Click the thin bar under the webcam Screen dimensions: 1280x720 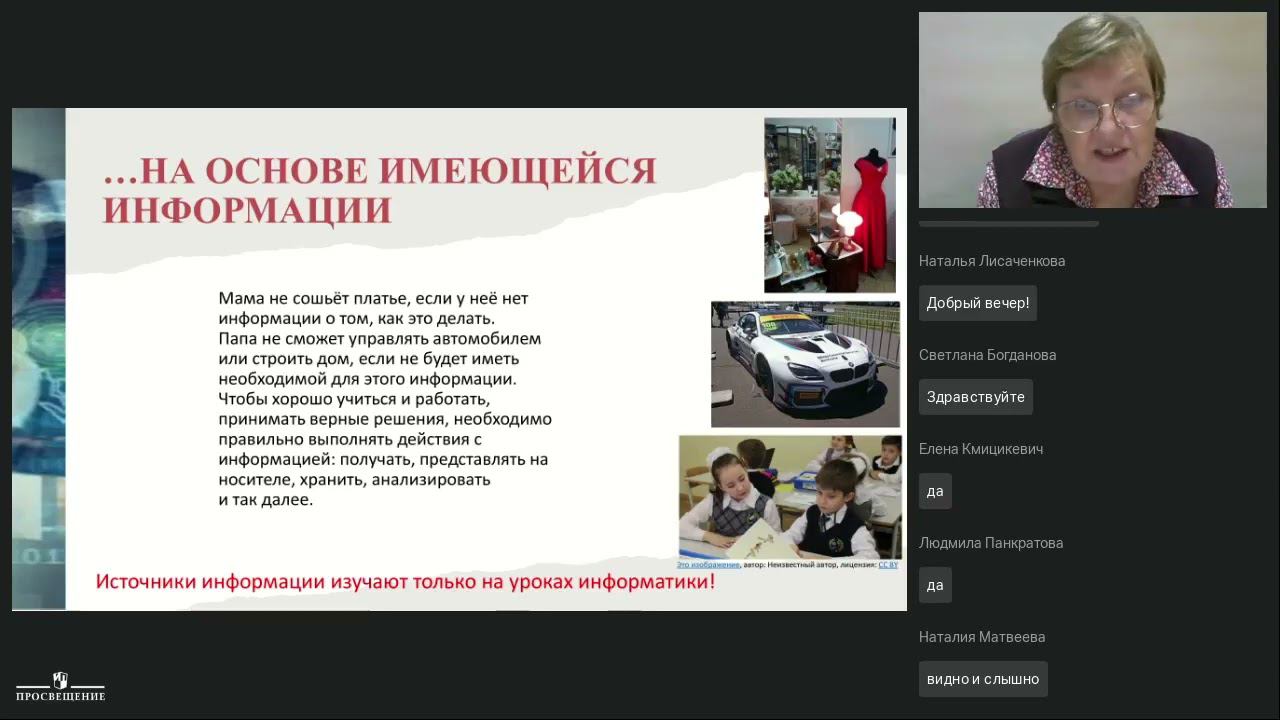coord(1008,224)
